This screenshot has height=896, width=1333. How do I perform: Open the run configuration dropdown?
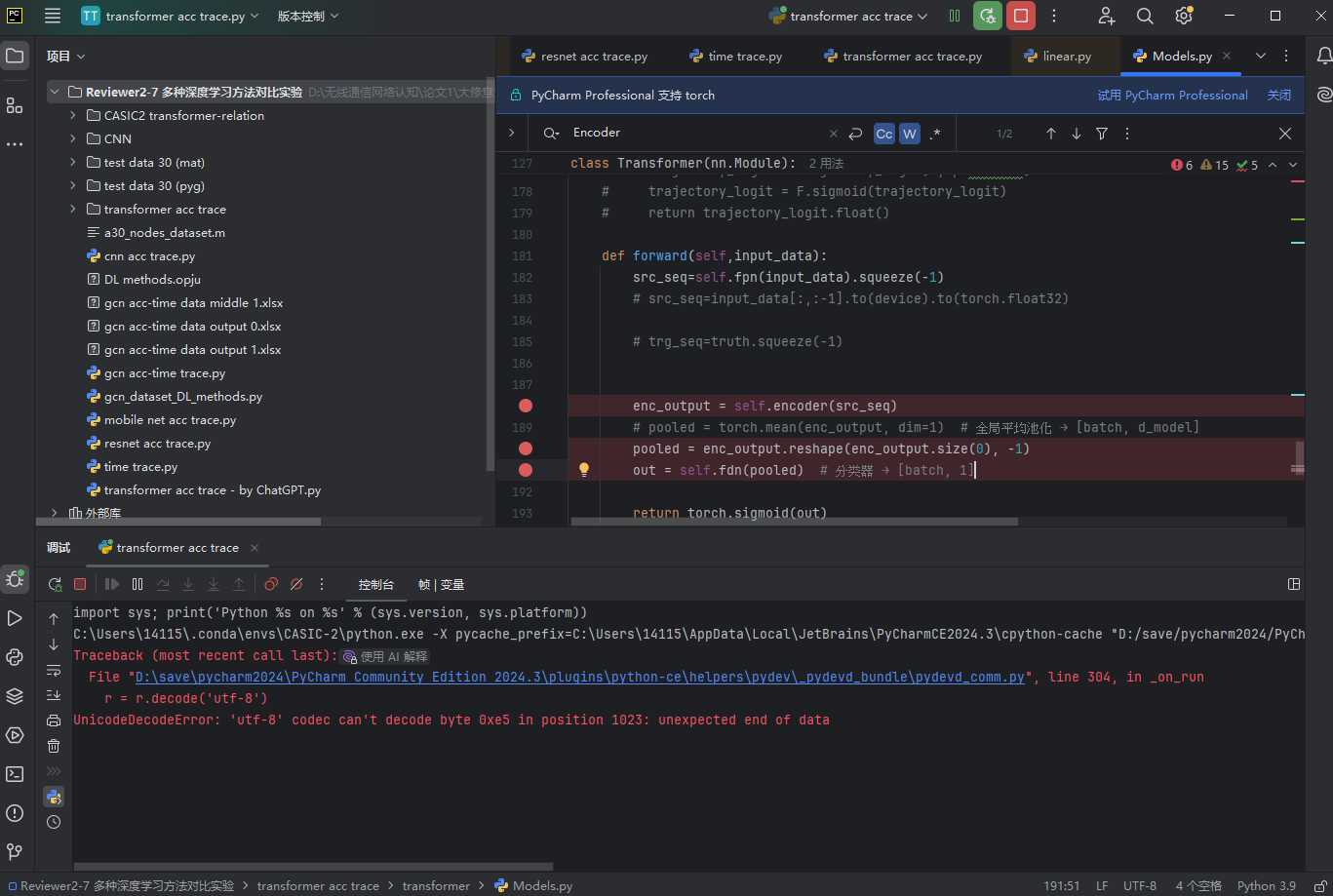tap(847, 16)
